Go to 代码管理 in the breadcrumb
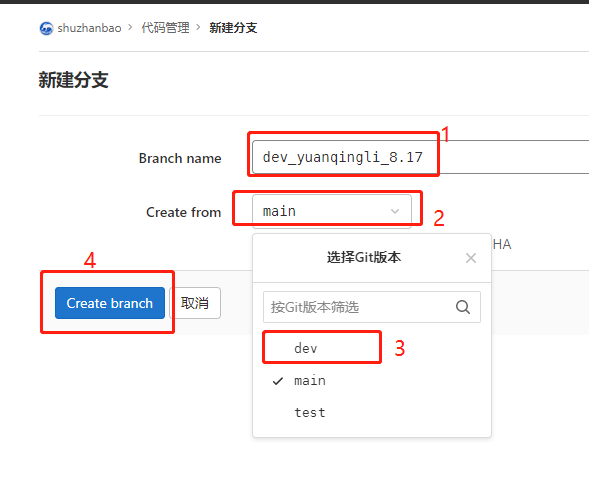The image size is (589, 493). [x=165, y=28]
